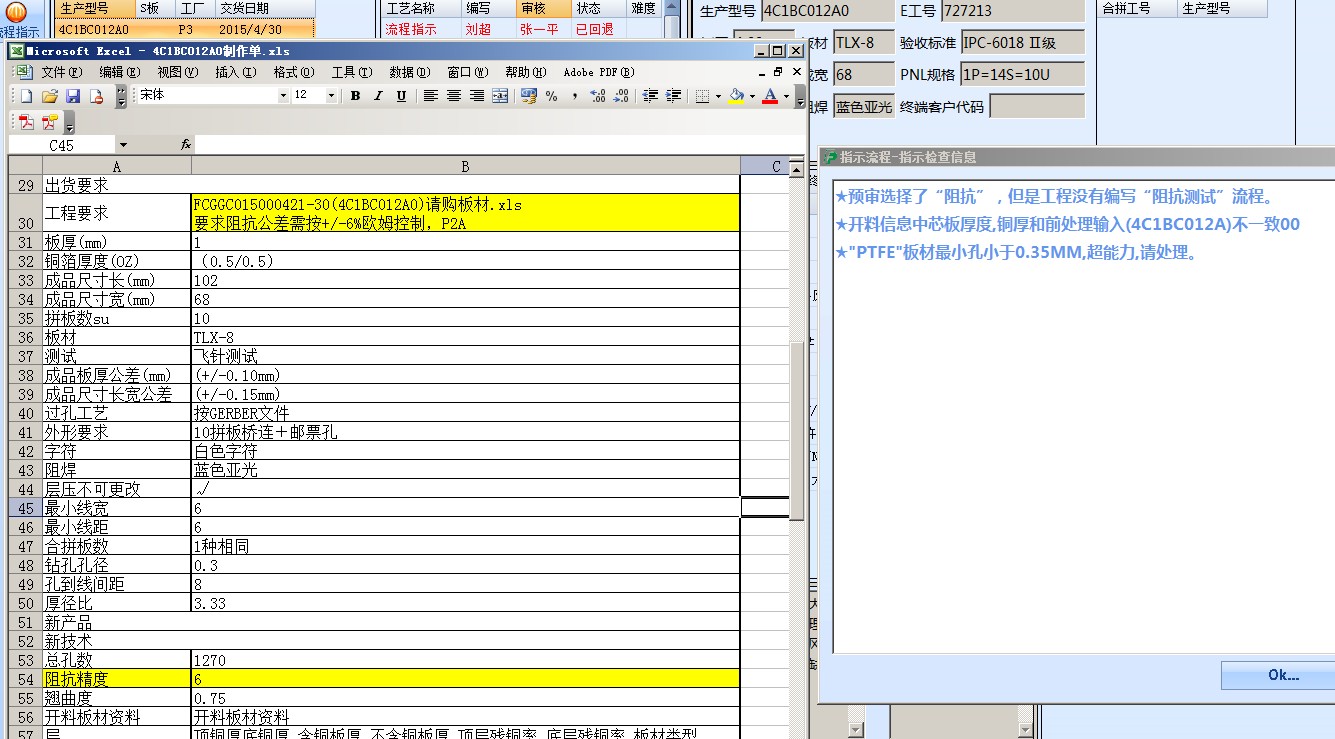Align cell text left

tap(431, 96)
